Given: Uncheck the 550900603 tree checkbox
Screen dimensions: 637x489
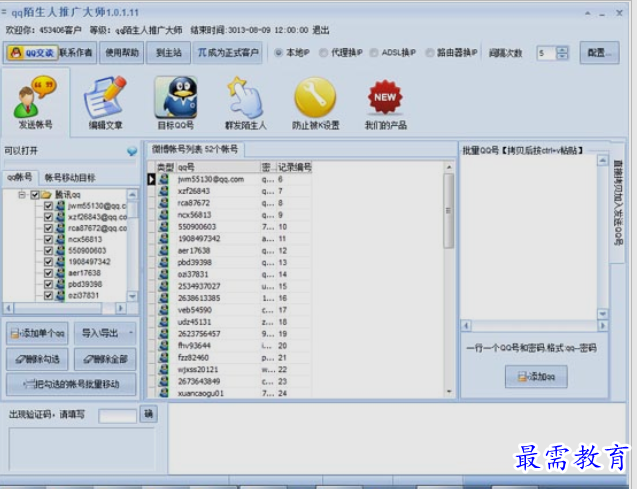Looking at the screenshot, I should (x=48, y=251).
